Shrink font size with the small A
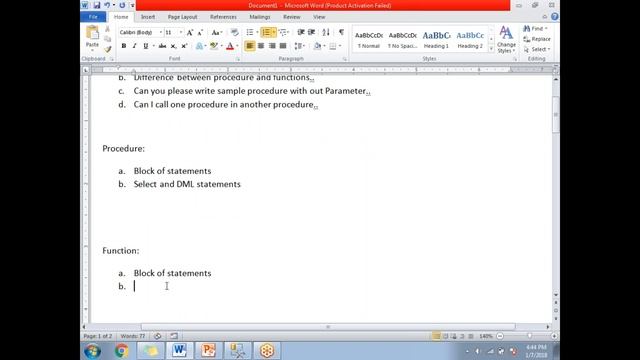The width and height of the screenshot is (640, 360). pyautogui.click(x=200, y=32)
